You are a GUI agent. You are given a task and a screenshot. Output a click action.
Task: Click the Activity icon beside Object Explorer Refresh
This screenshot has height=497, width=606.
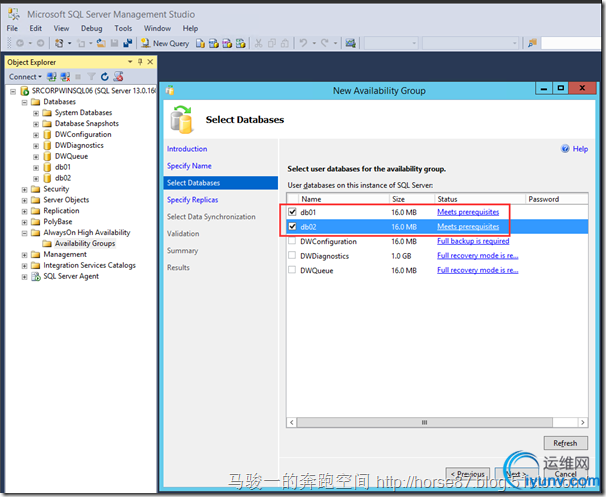click(x=118, y=77)
